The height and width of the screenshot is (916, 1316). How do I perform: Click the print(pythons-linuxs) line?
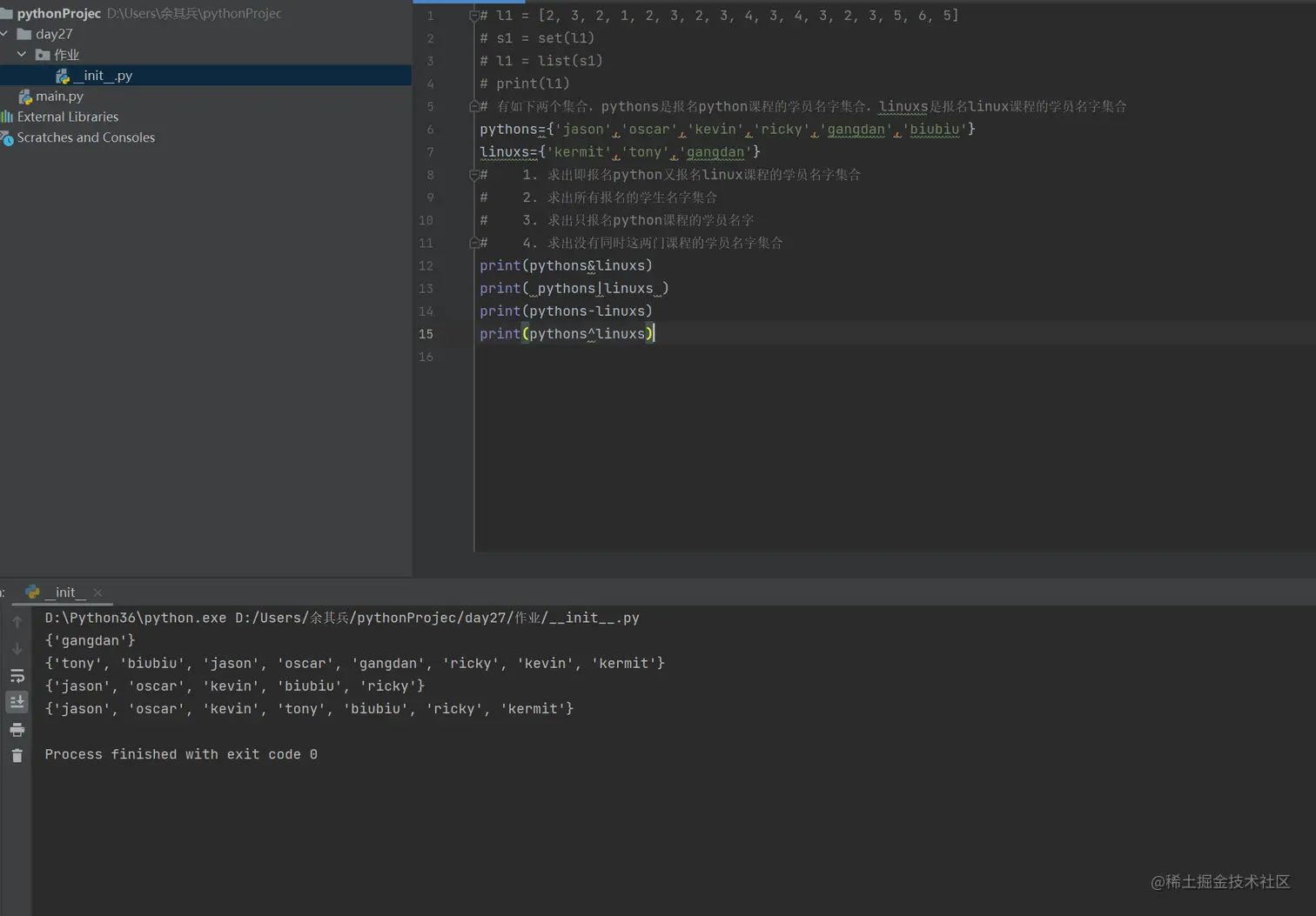pyautogui.click(x=566, y=311)
